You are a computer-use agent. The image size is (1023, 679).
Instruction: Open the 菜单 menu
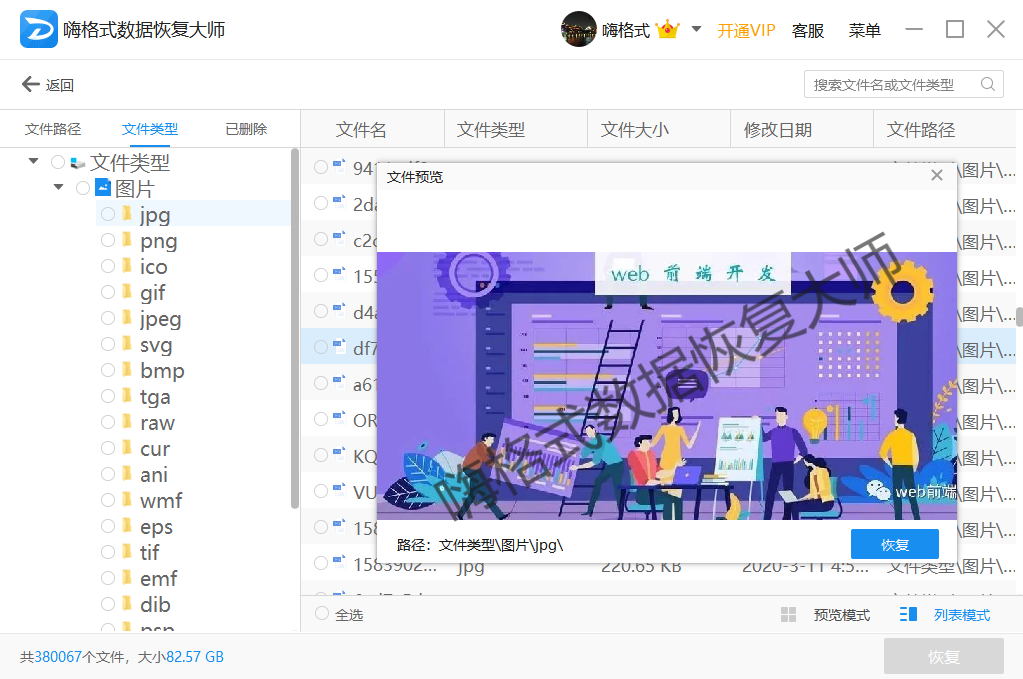pyautogui.click(x=864, y=31)
